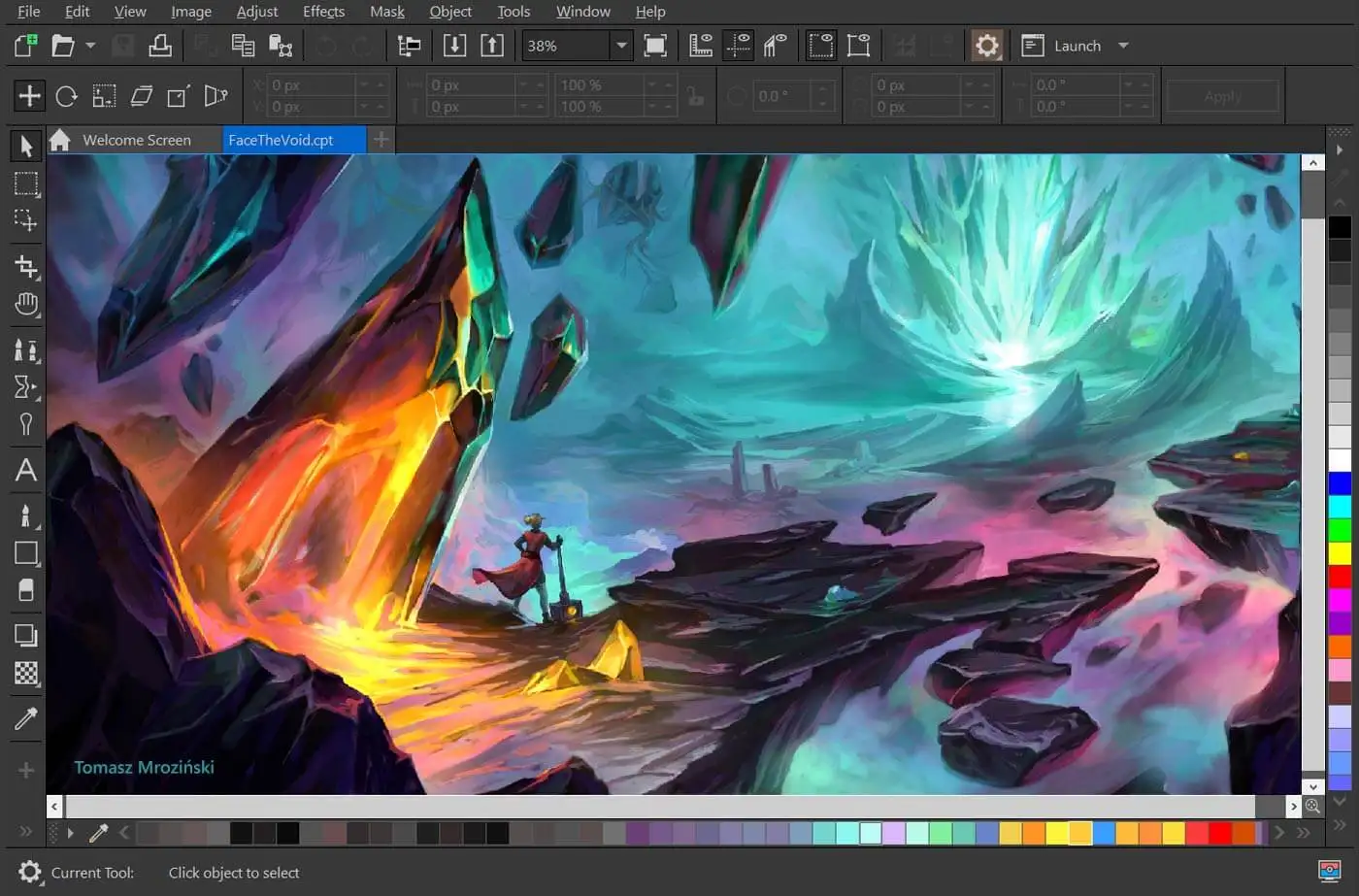
Task: Pick the Eyedropper tool in toolbox
Action: pos(26,718)
